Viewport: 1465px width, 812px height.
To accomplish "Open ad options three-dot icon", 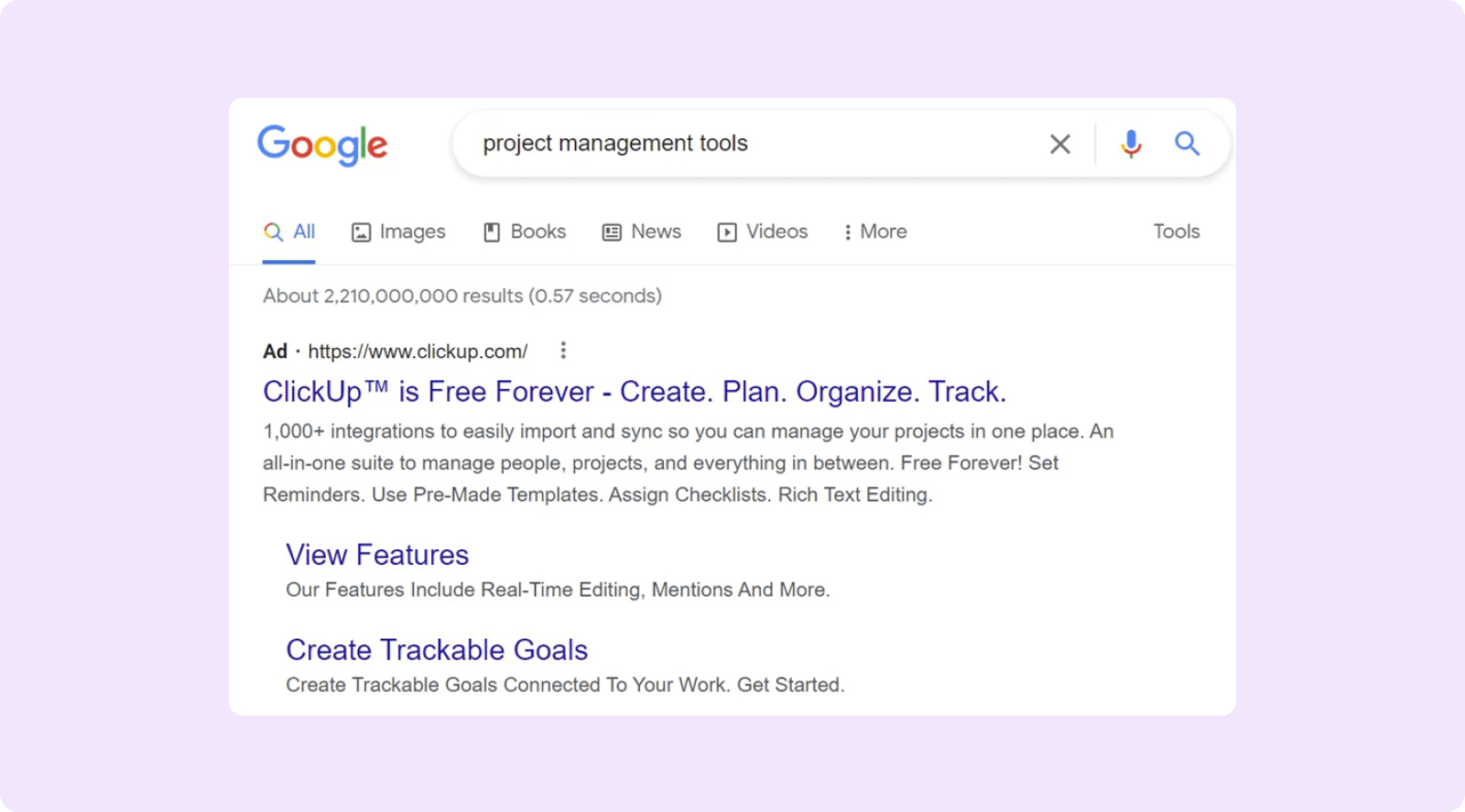I will [x=563, y=351].
